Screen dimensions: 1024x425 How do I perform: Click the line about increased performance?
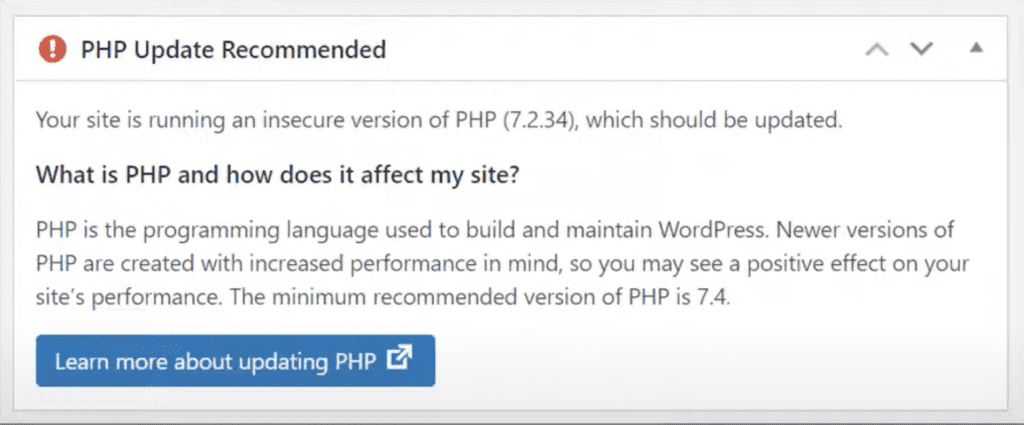pos(502,264)
